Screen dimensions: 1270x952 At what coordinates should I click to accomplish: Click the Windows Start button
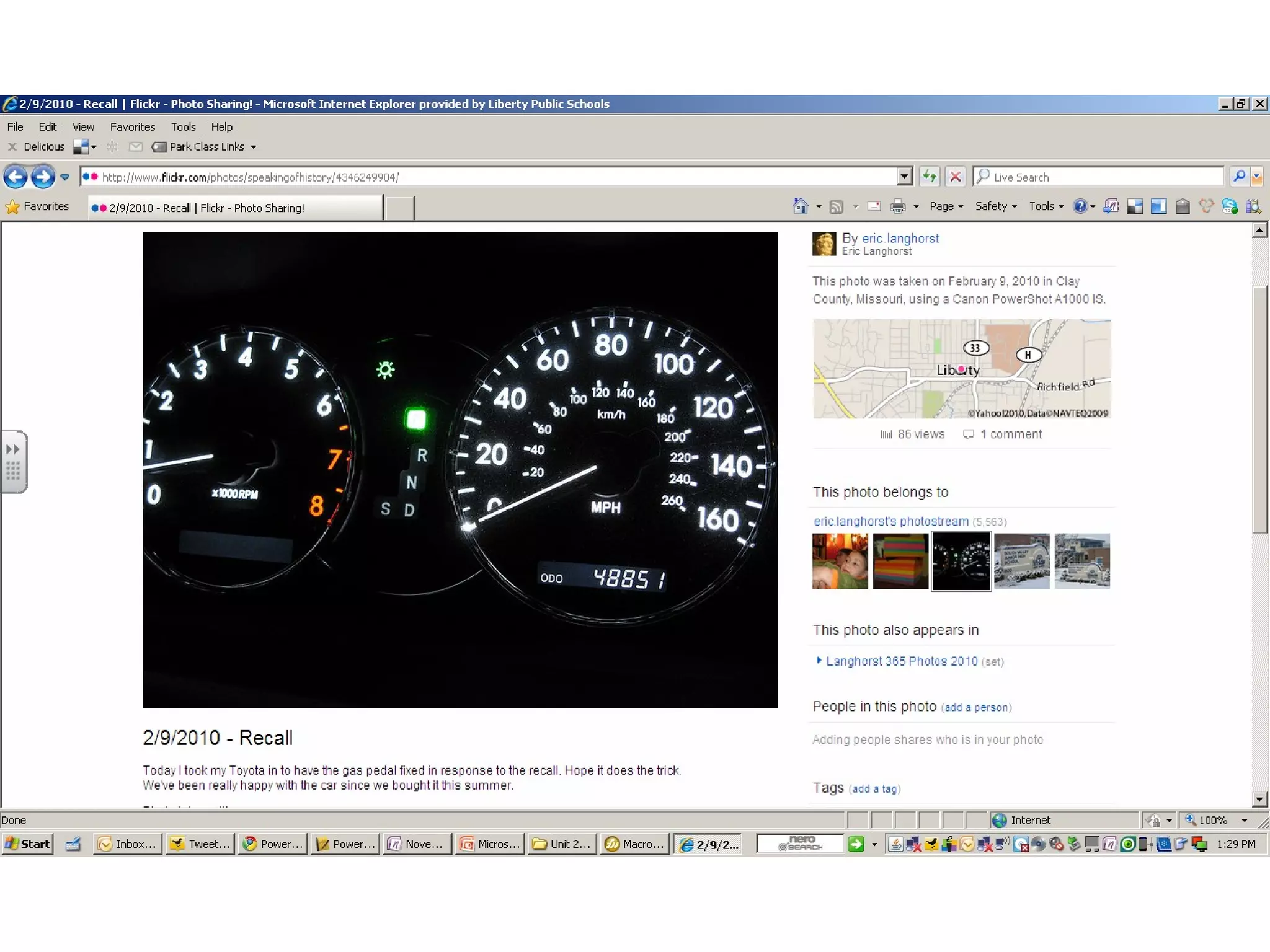(x=28, y=844)
